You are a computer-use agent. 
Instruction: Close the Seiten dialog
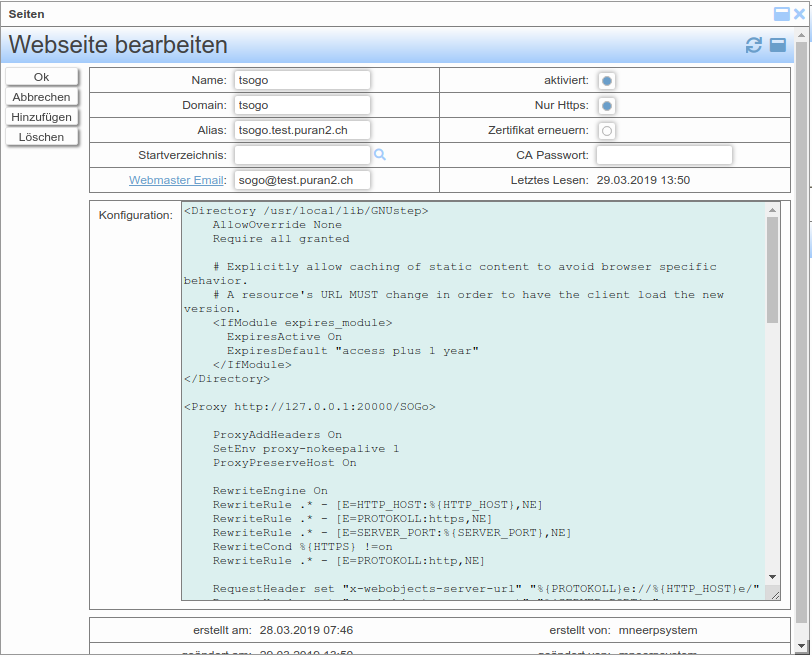[799, 14]
